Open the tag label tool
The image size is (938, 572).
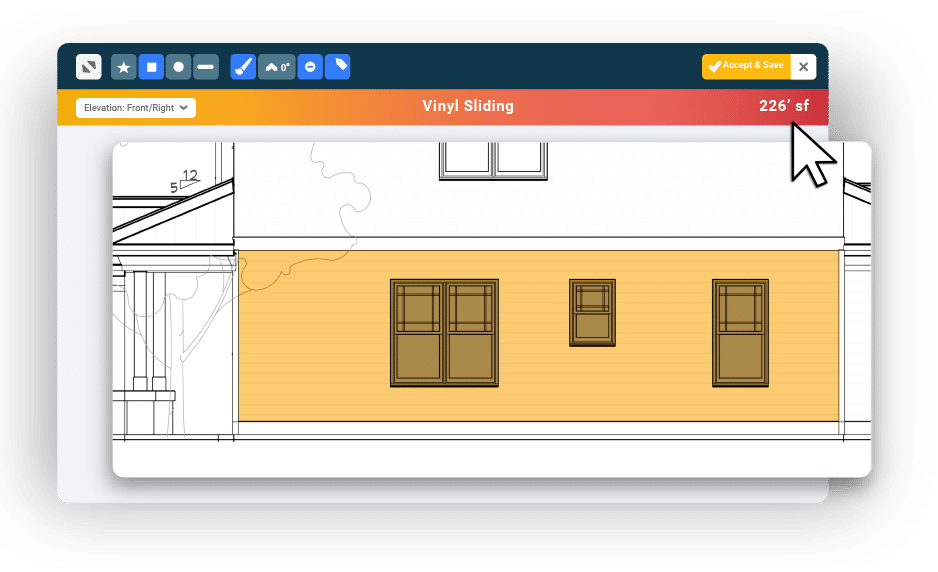tap(338, 67)
